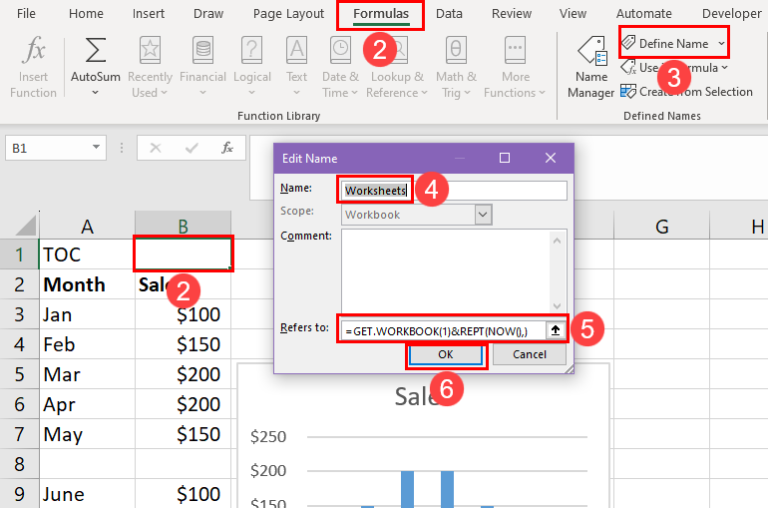
Task: Open the Math & Trig functions menu
Action: (456, 67)
